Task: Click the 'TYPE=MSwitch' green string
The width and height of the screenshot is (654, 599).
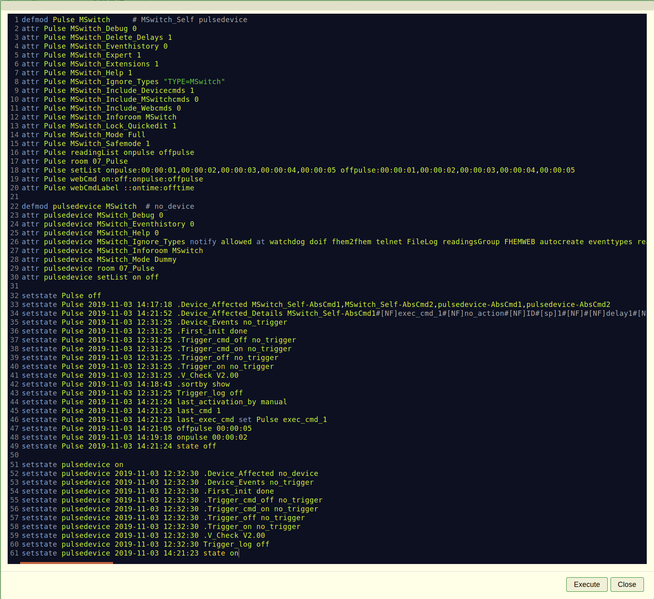Action: click(194, 82)
